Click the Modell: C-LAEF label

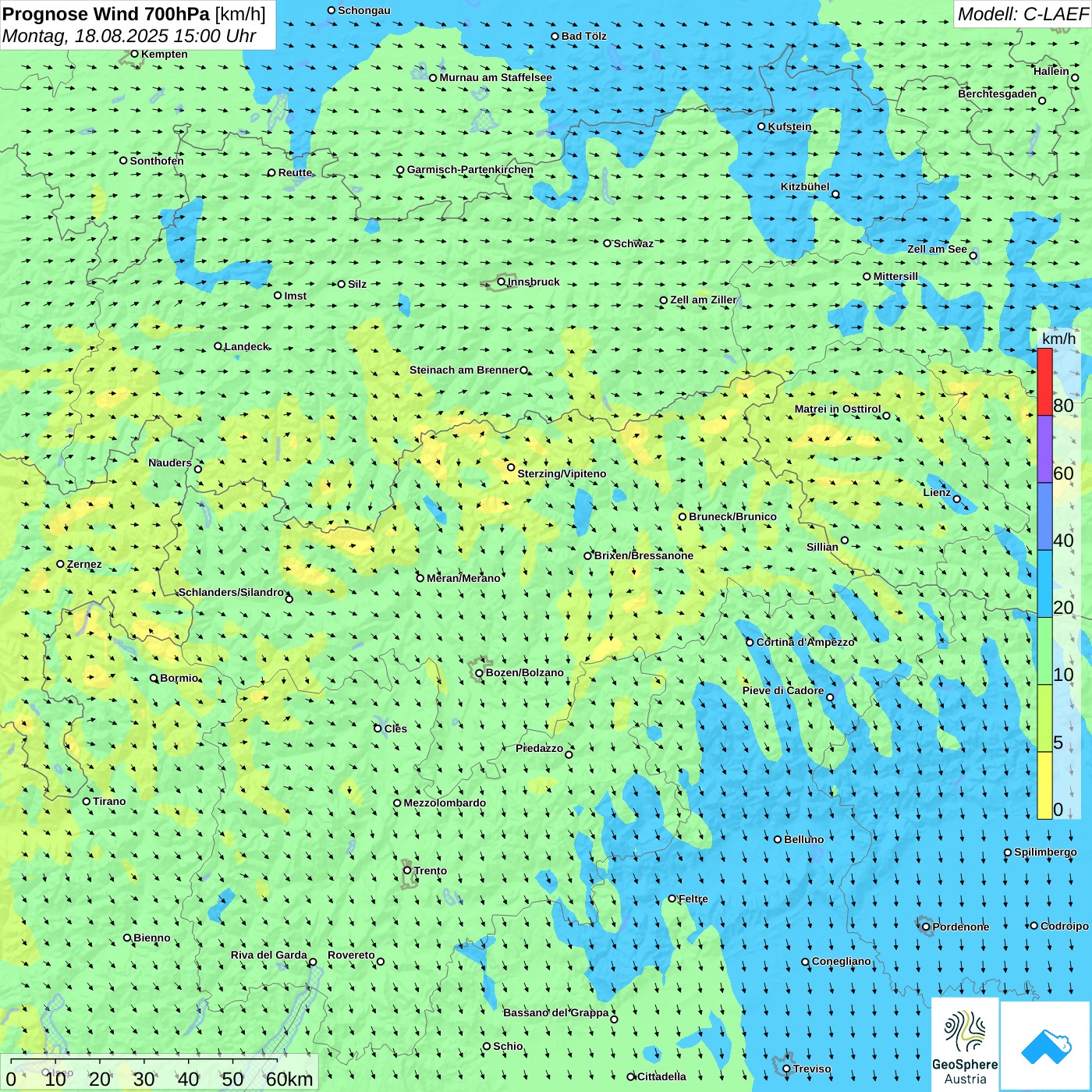(1023, 14)
